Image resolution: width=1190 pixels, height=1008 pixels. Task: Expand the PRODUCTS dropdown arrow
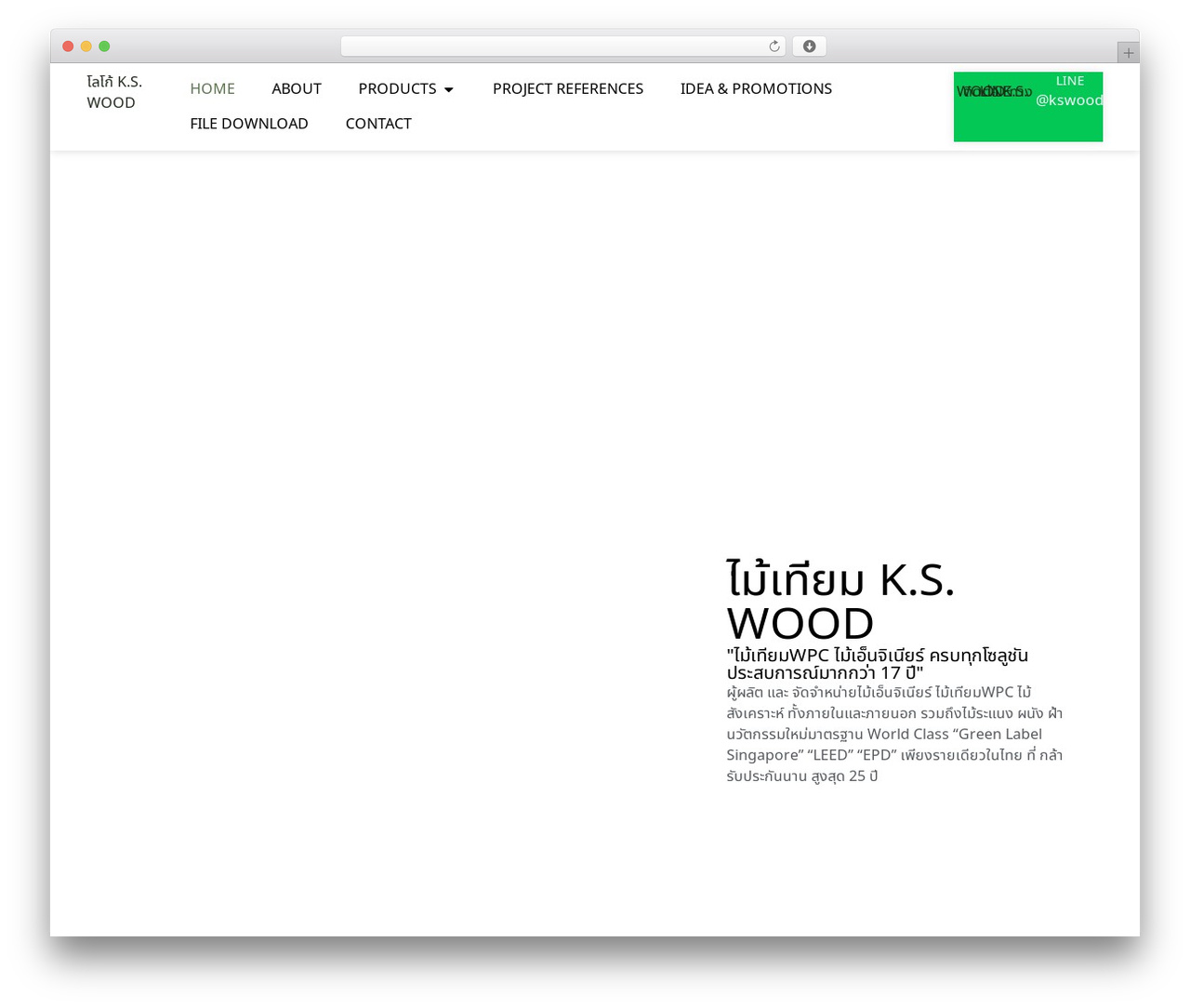coord(449,89)
